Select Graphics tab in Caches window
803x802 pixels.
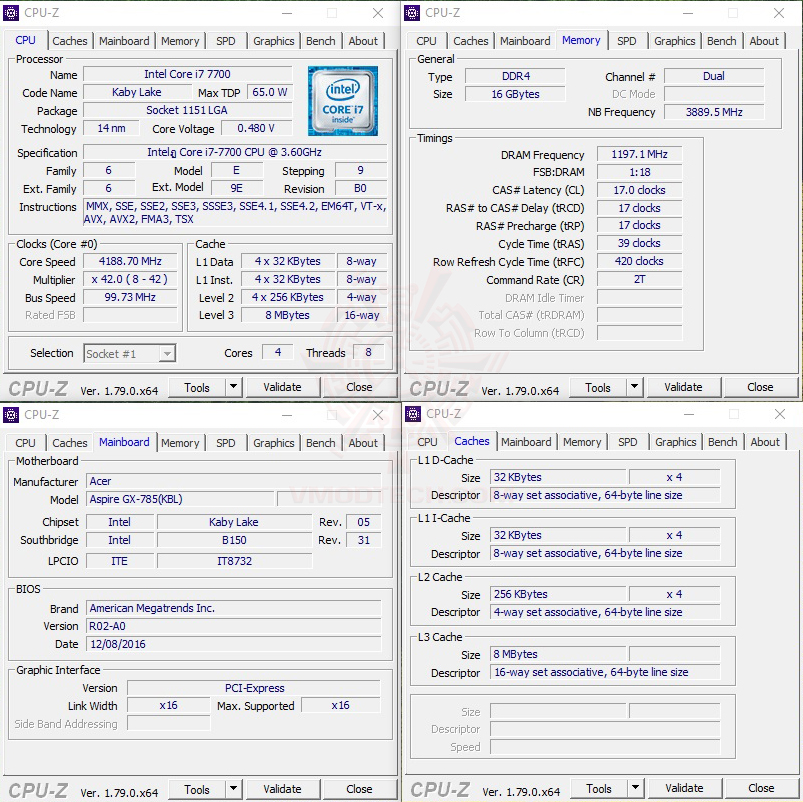click(675, 442)
